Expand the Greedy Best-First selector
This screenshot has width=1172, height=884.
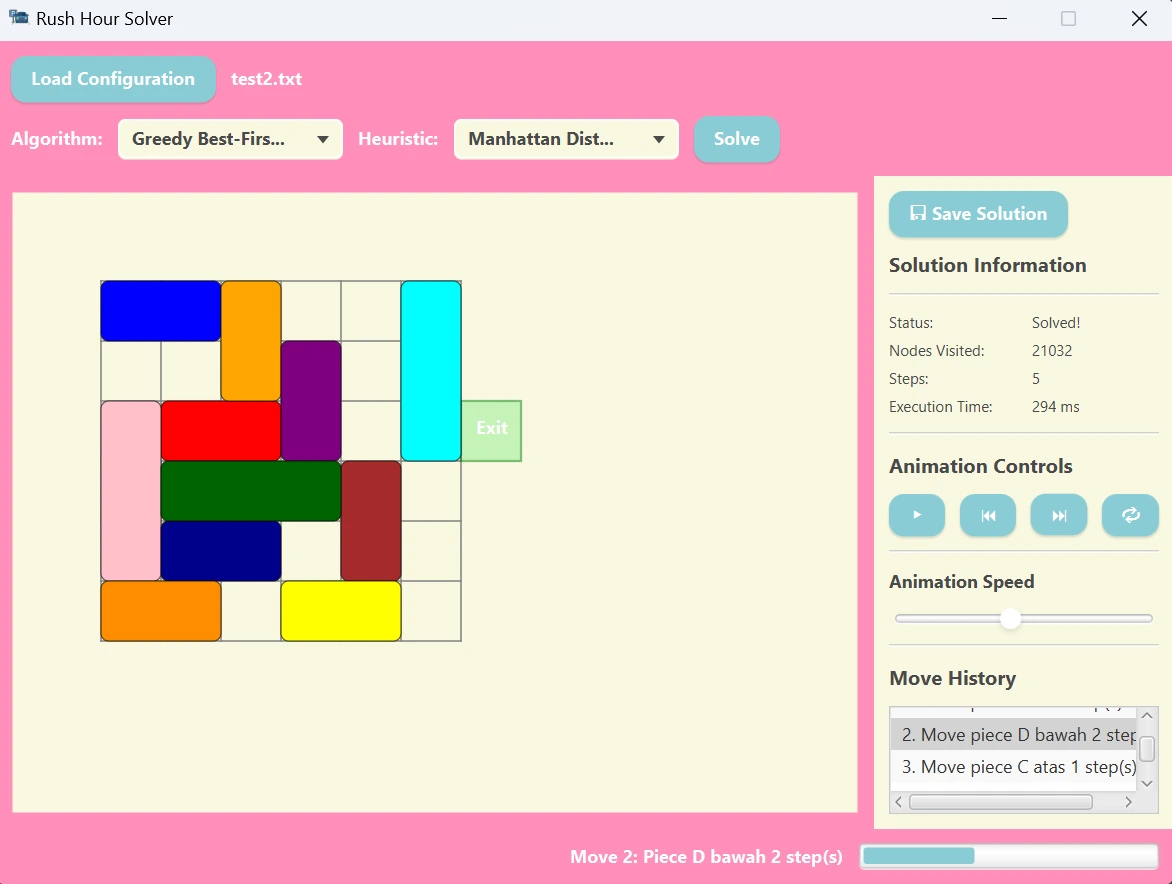230,139
